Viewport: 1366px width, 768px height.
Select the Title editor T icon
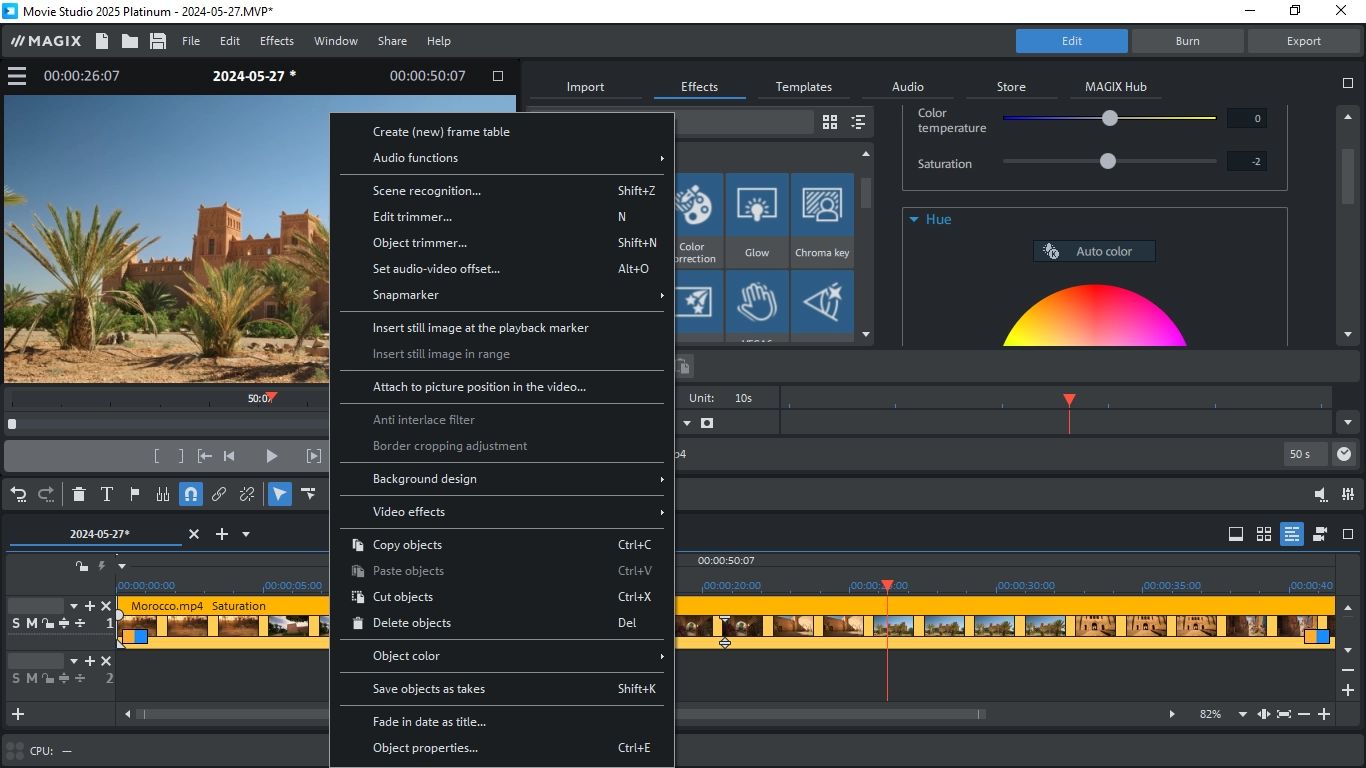[x=106, y=494]
